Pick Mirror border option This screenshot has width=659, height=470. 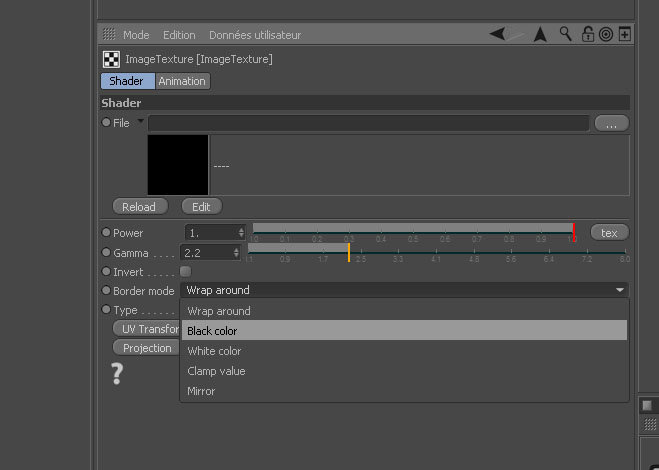coord(404,391)
